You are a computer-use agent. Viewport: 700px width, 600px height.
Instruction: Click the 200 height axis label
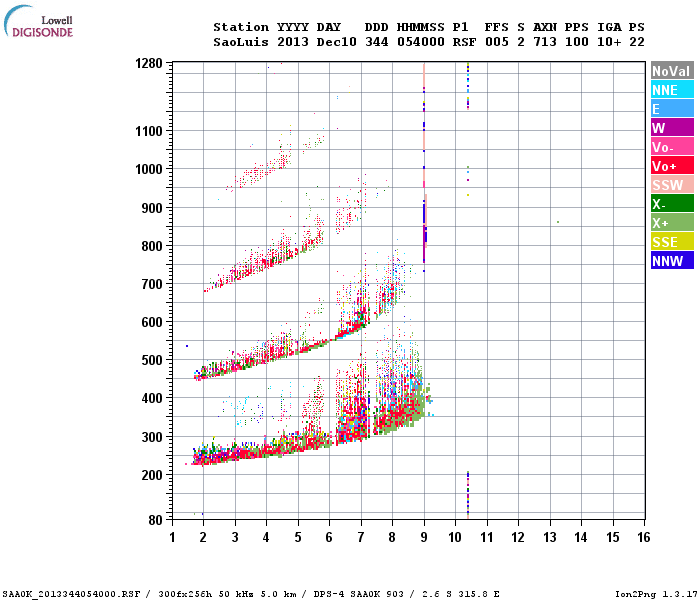coord(152,475)
